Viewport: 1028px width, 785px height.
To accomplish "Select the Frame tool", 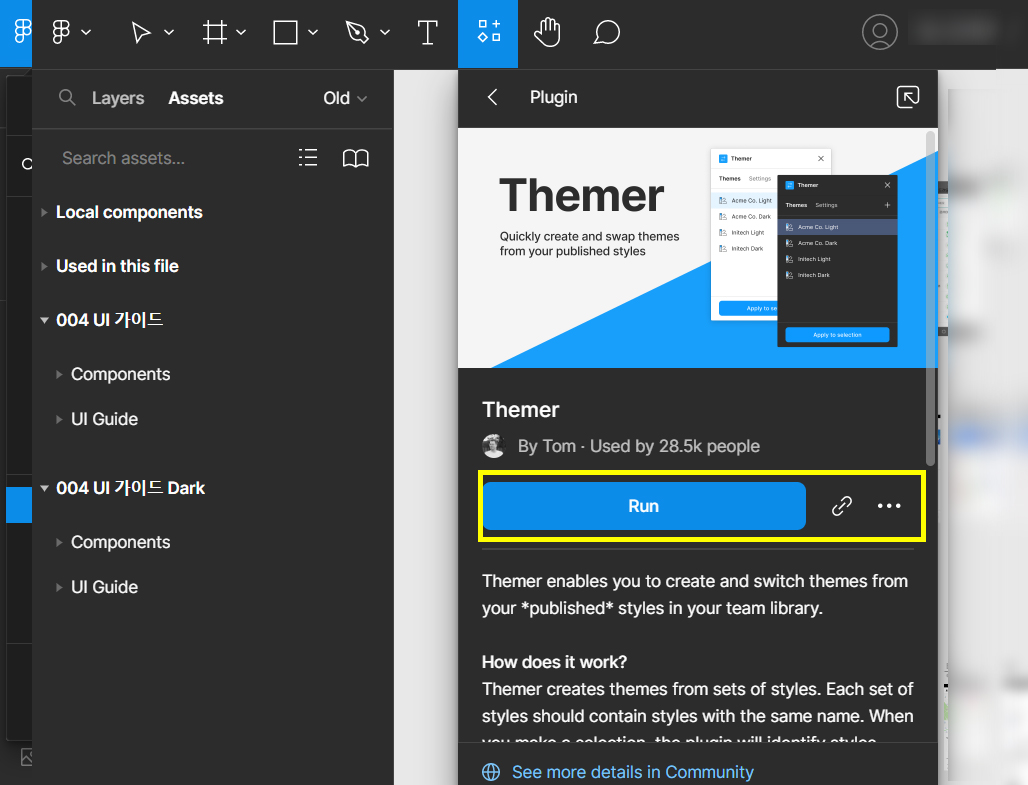I will click(214, 32).
